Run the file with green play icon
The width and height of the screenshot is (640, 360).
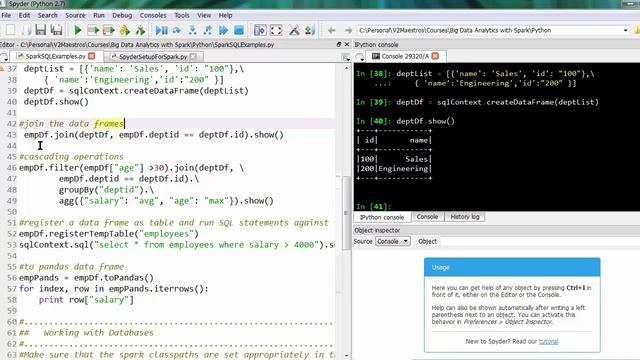(77, 30)
